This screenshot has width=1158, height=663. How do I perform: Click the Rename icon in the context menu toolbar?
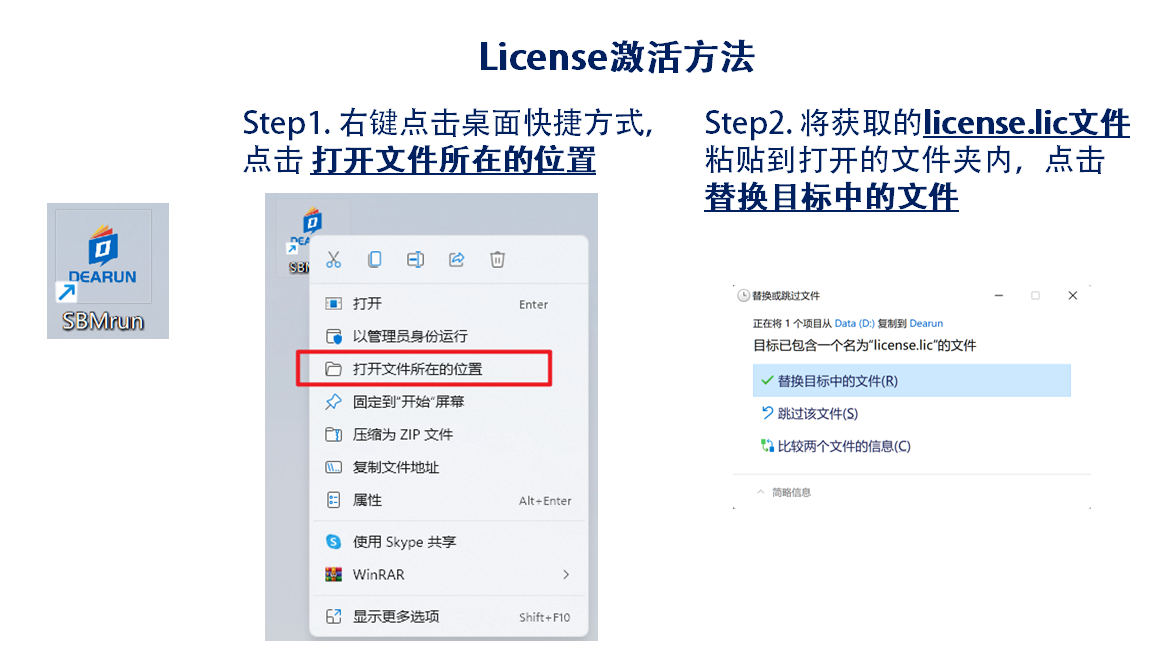coord(416,259)
